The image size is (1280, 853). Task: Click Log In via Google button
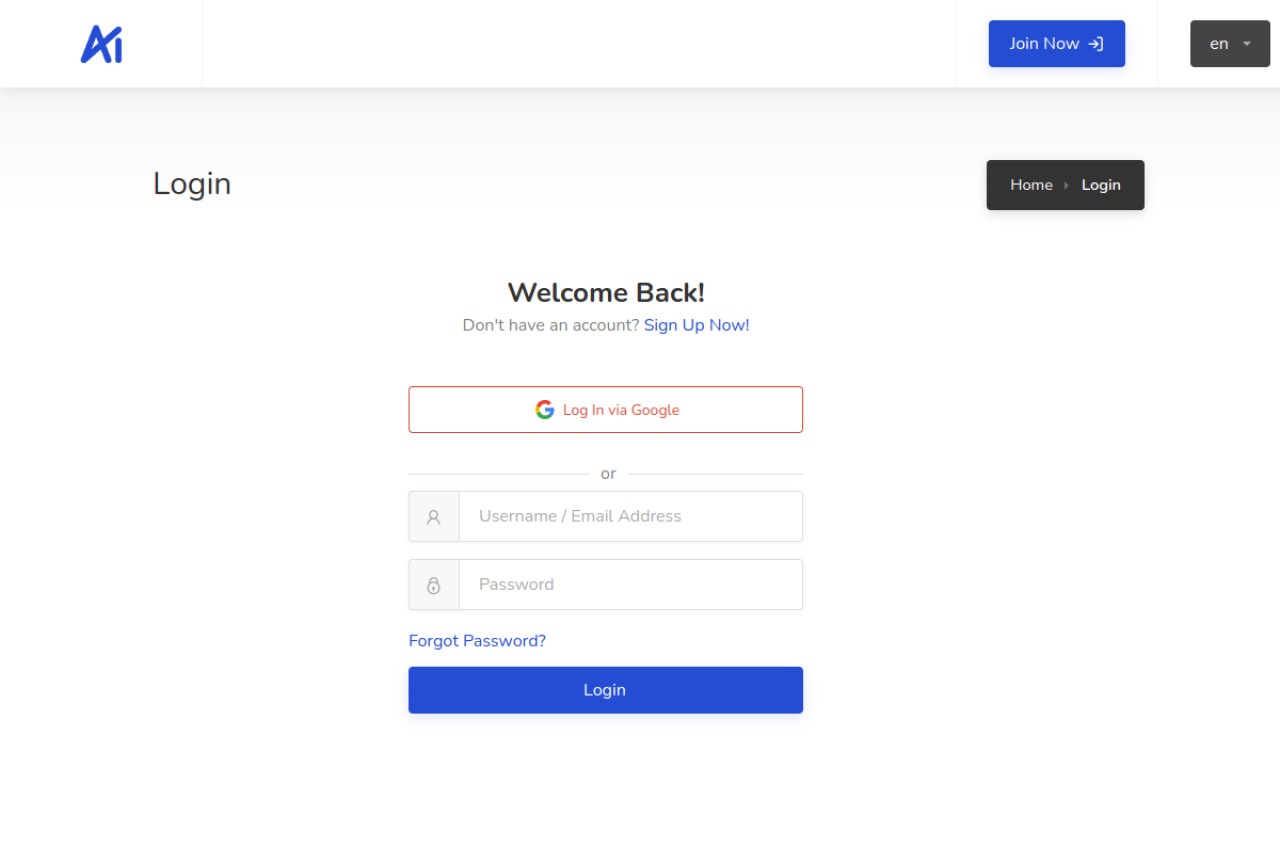605,409
